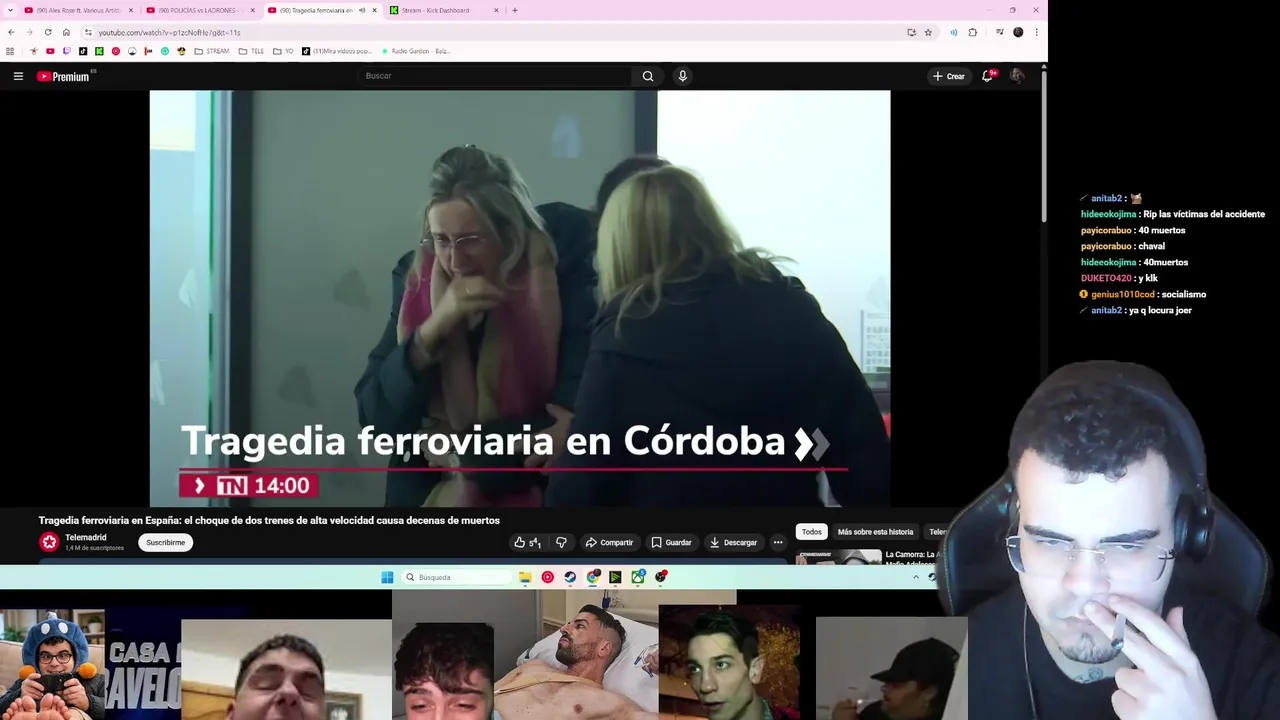Close the Kick Dashboard tab
Image resolution: width=1280 pixels, height=720 pixels.
(x=496, y=10)
